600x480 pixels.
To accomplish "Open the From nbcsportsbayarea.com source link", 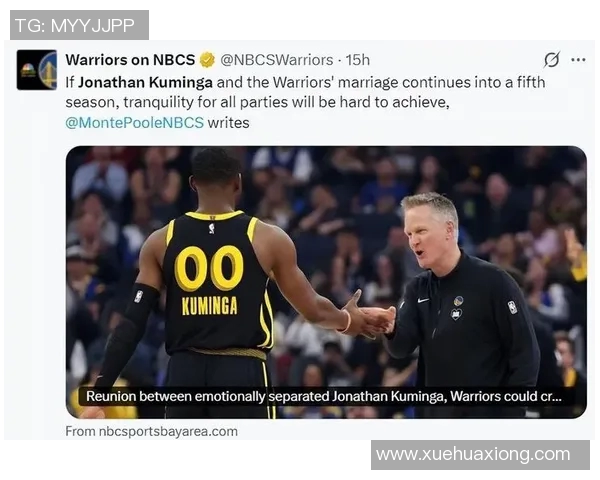I will point(152,431).
